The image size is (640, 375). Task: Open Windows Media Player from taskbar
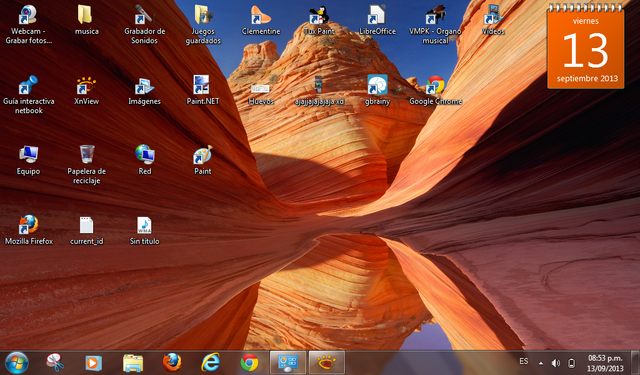(x=93, y=363)
